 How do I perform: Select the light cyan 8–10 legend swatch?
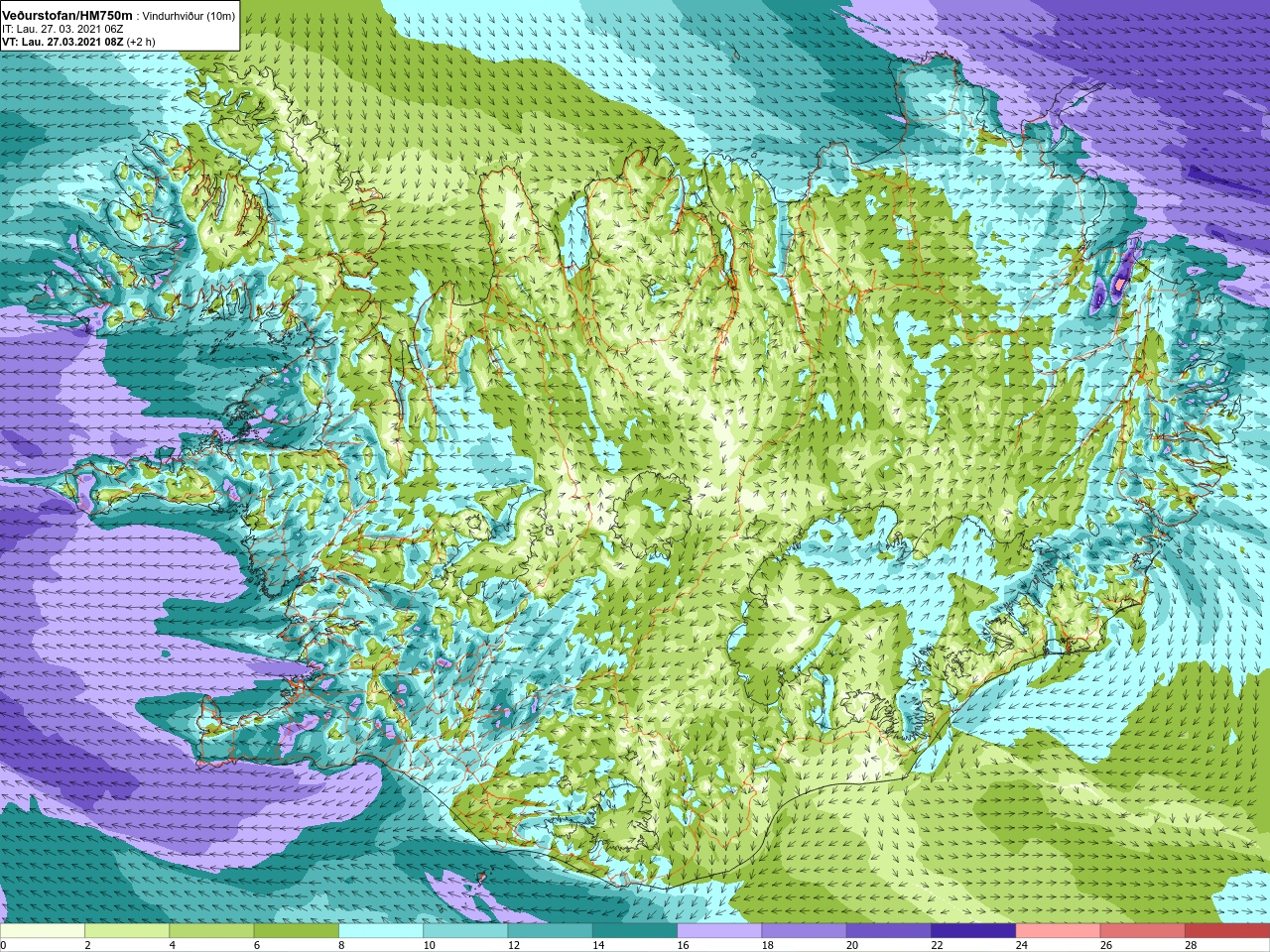click(x=381, y=931)
